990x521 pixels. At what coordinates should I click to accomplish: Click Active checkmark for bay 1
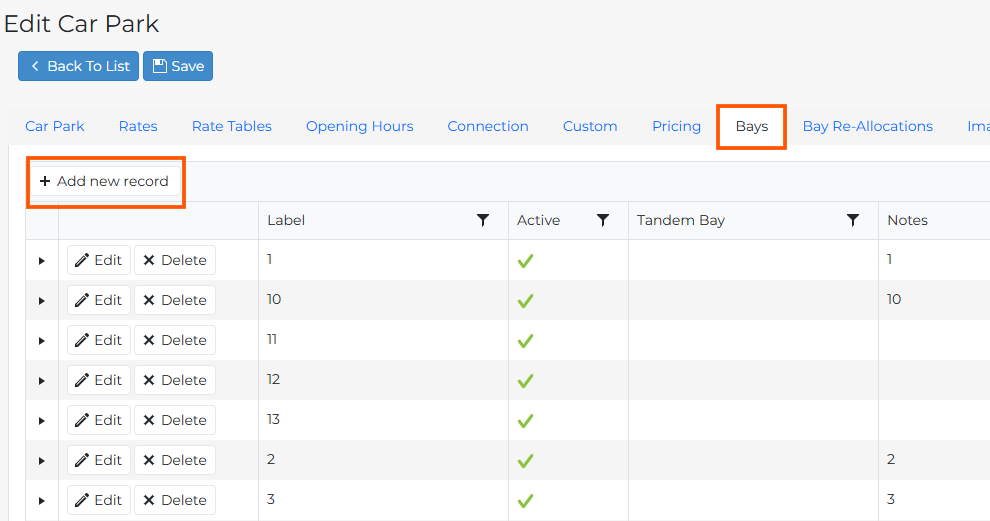pyautogui.click(x=525, y=261)
